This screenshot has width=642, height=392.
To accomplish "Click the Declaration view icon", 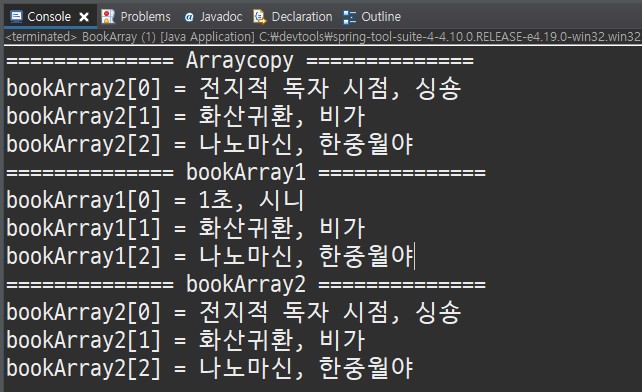I will (260, 16).
